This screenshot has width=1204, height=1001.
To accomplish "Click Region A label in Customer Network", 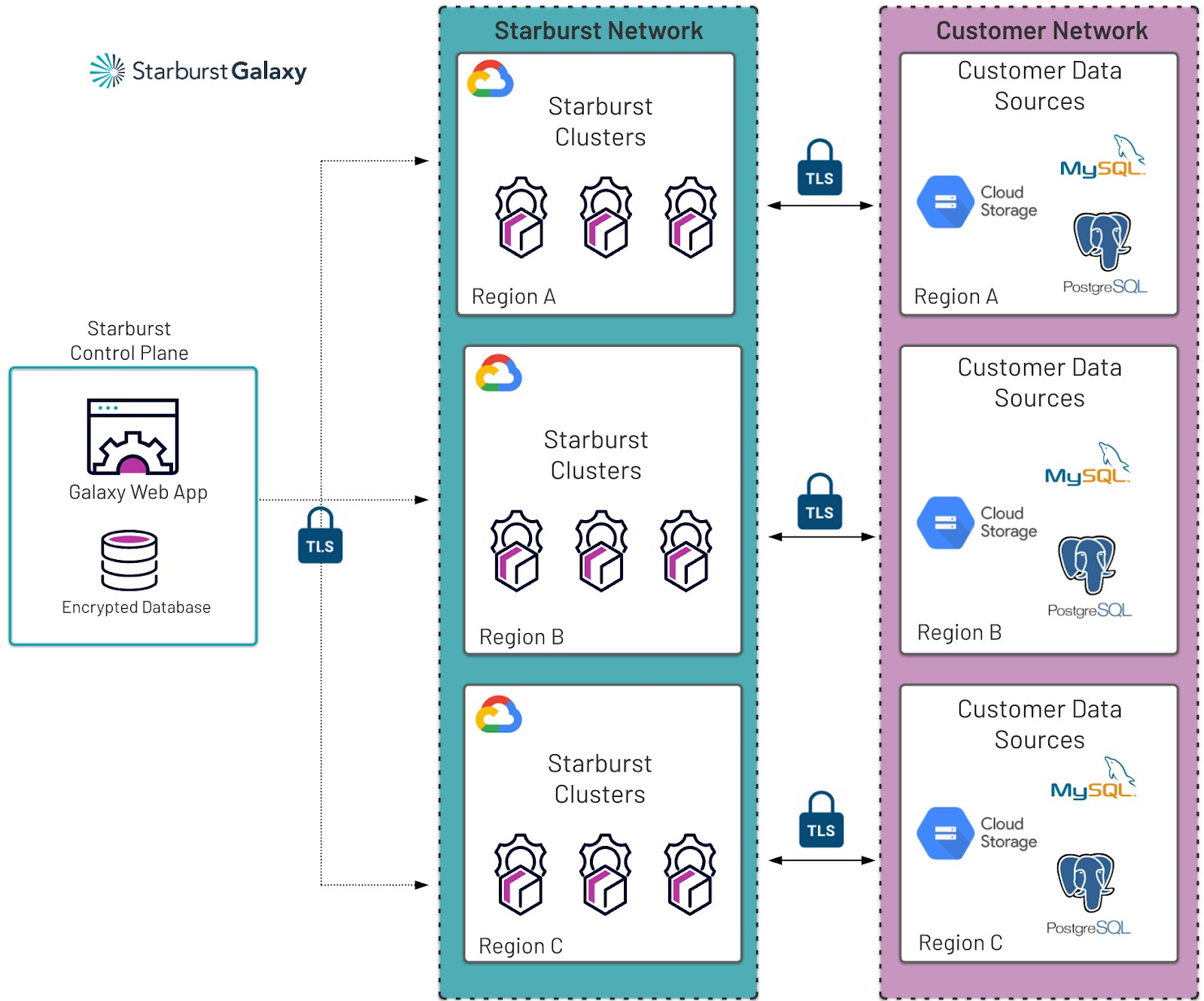I will (956, 297).
